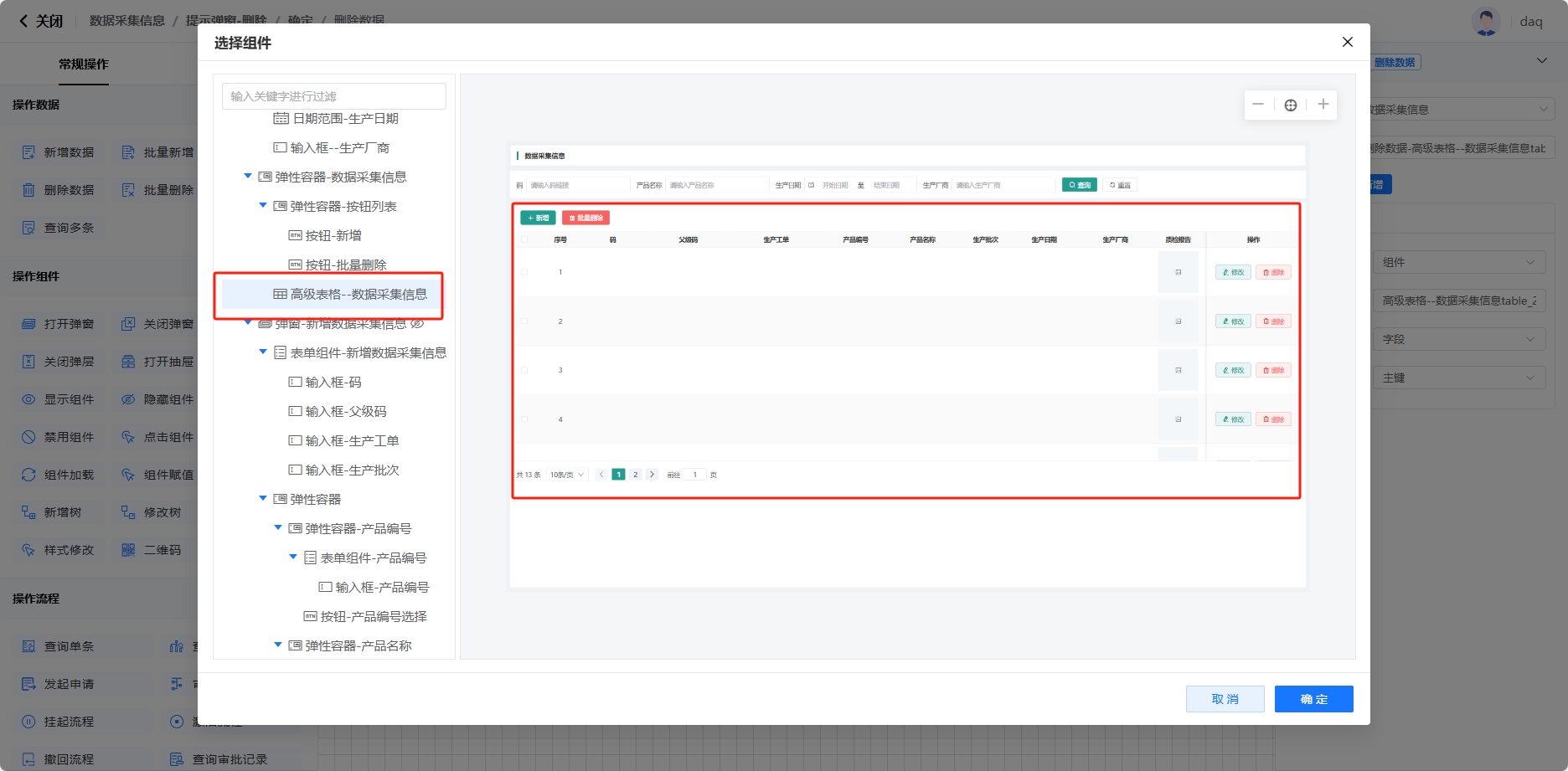Collapse the 弹性容器-数据采集信息 tree node
The image size is (1568, 771).
click(248, 177)
